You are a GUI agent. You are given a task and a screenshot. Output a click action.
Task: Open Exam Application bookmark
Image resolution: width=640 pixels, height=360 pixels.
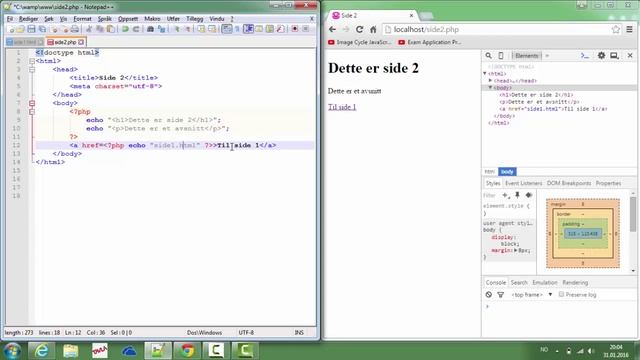(x=429, y=42)
